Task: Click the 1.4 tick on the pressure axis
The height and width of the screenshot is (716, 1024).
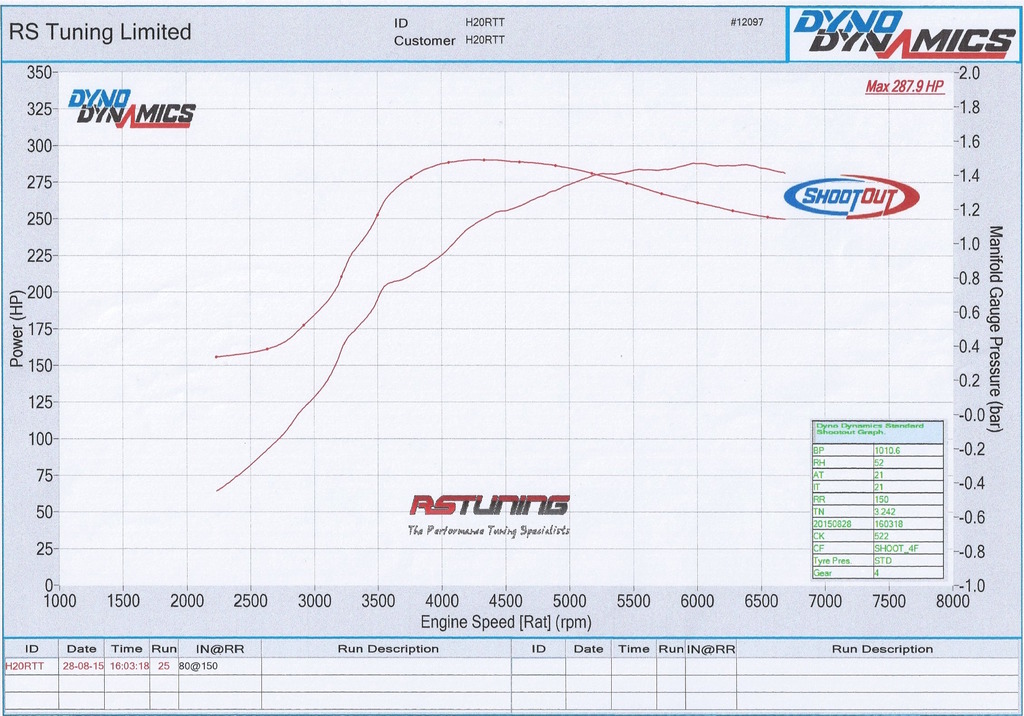Action: pos(969,175)
